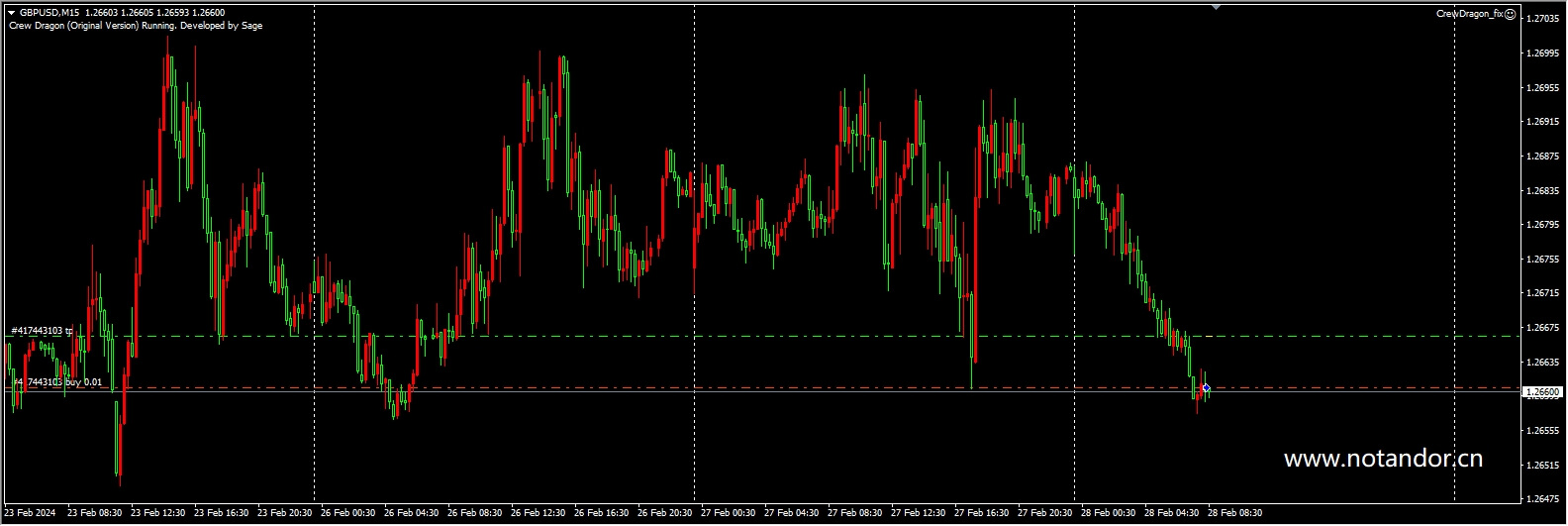Select the #417443103 buy 0.01 order label
Screen dimensions: 1568x526
click(x=56, y=382)
